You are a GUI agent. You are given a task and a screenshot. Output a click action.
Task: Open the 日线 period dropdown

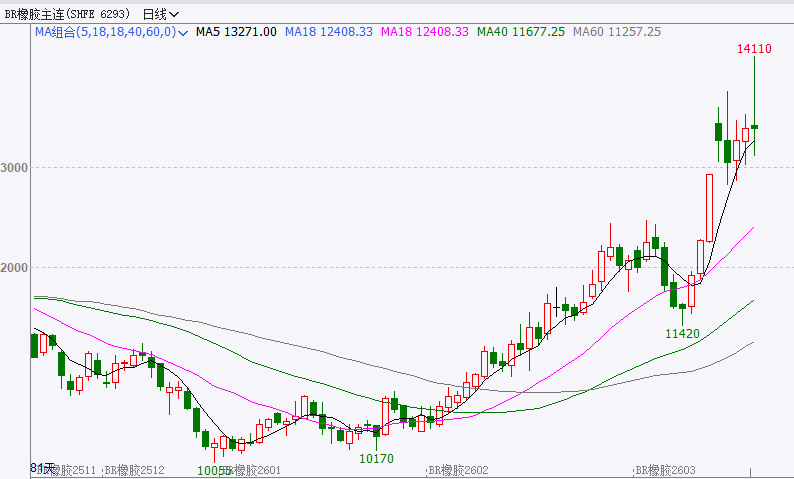[161, 15]
